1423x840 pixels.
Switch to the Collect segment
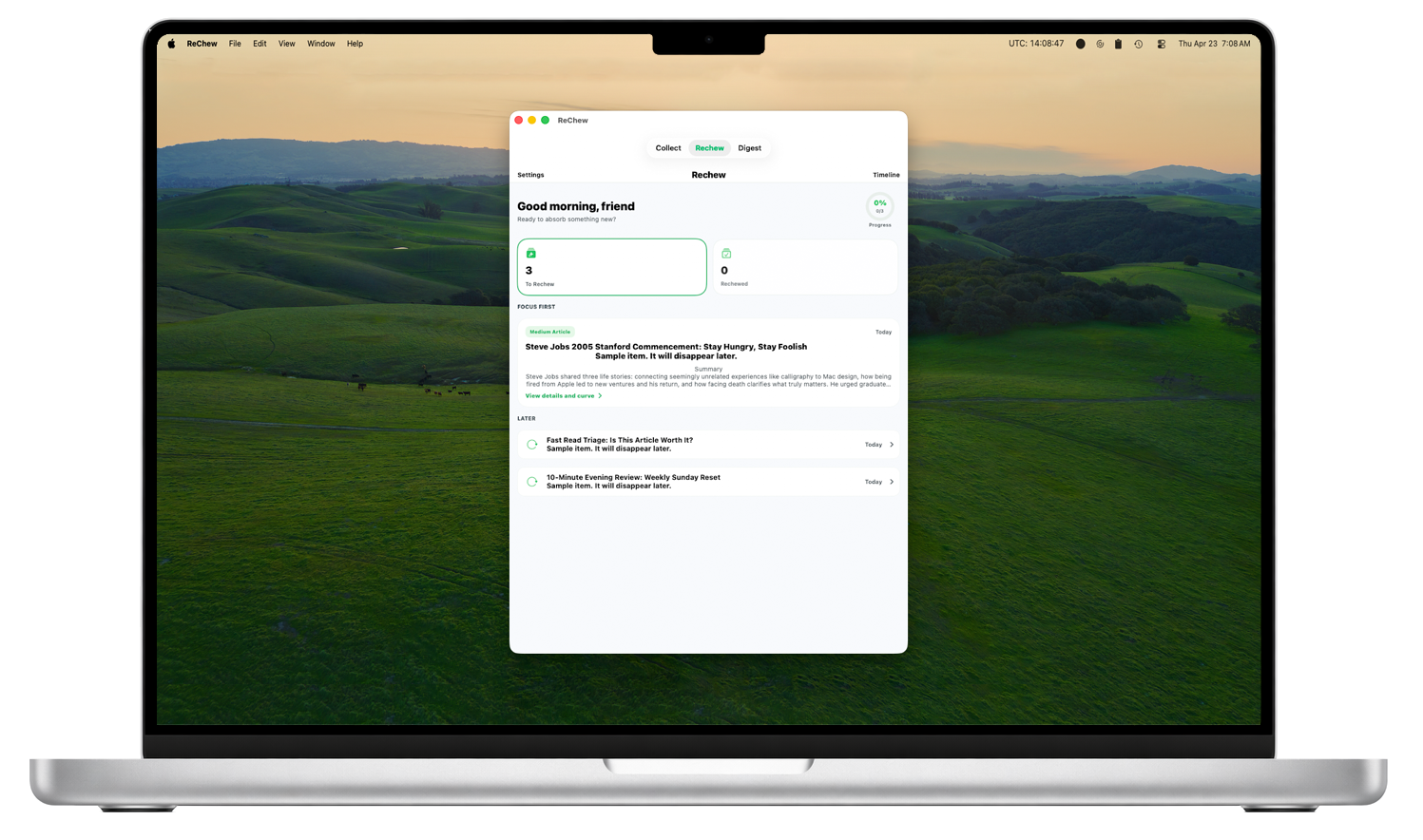[x=668, y=148]
